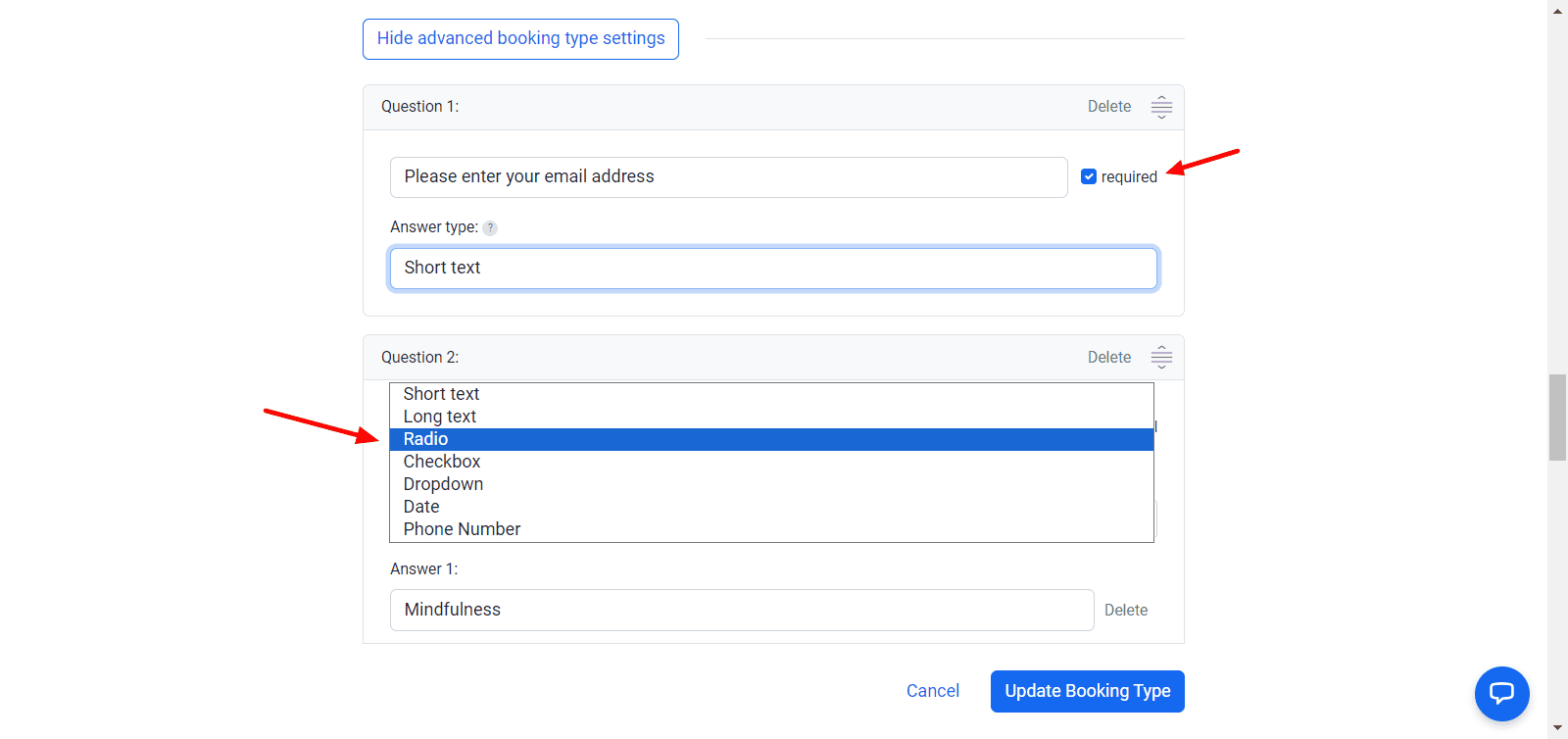Viewport: 1568px width, 739px height.
Task: Click the Question 1 drag reorder handle
Action: (1161, 107)
